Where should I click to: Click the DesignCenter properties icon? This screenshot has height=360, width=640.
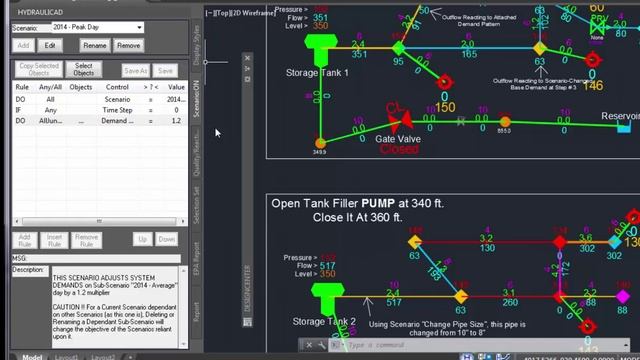coord(247,79)
